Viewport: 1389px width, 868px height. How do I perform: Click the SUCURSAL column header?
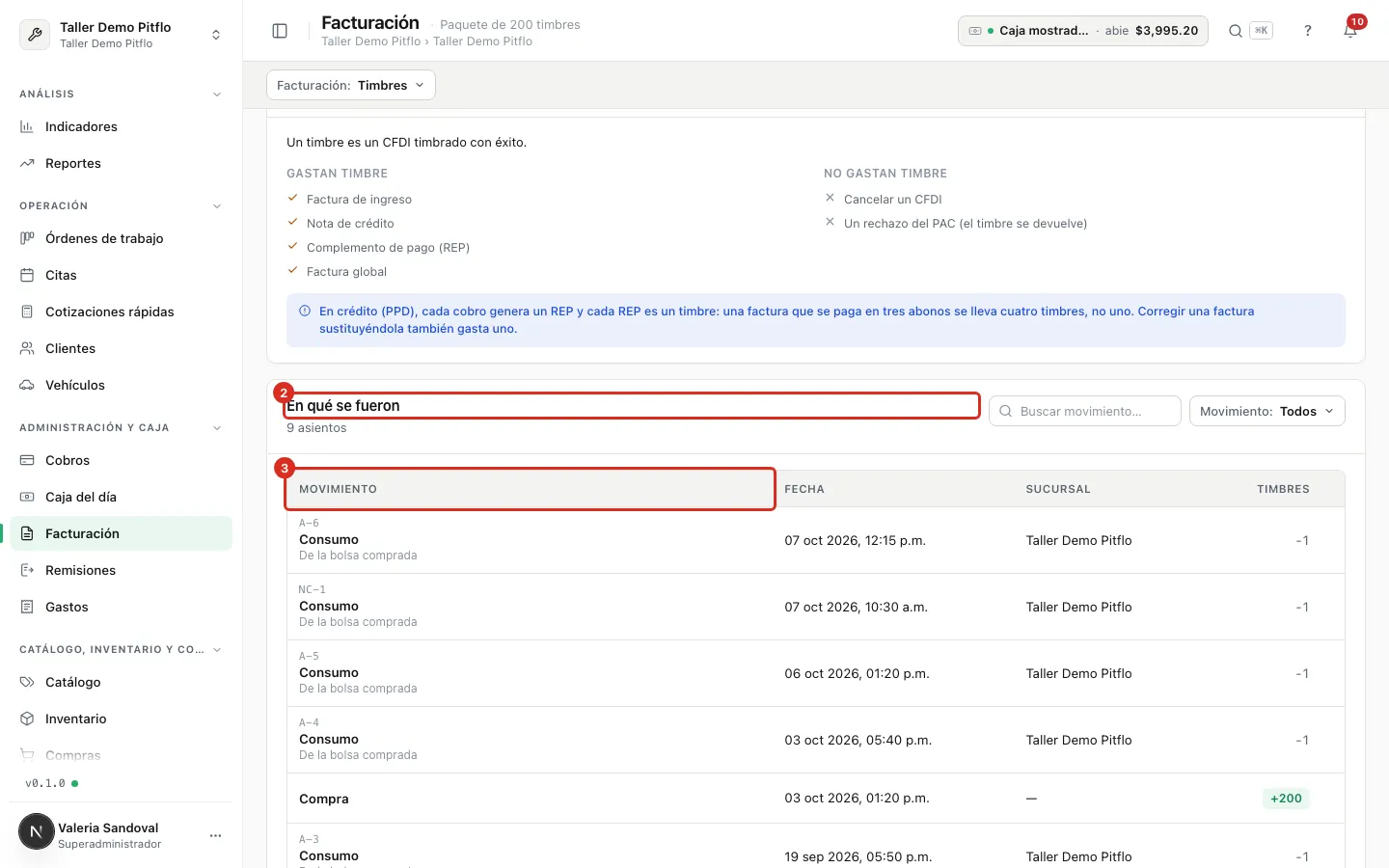tap(1058, 489)
